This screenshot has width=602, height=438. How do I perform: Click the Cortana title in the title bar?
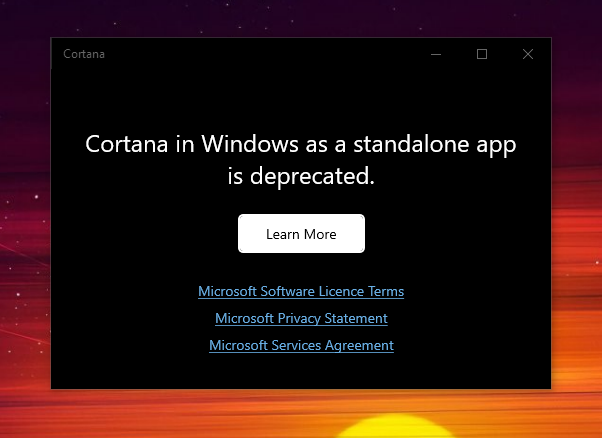pyautogui.click(x=84, y=54)
